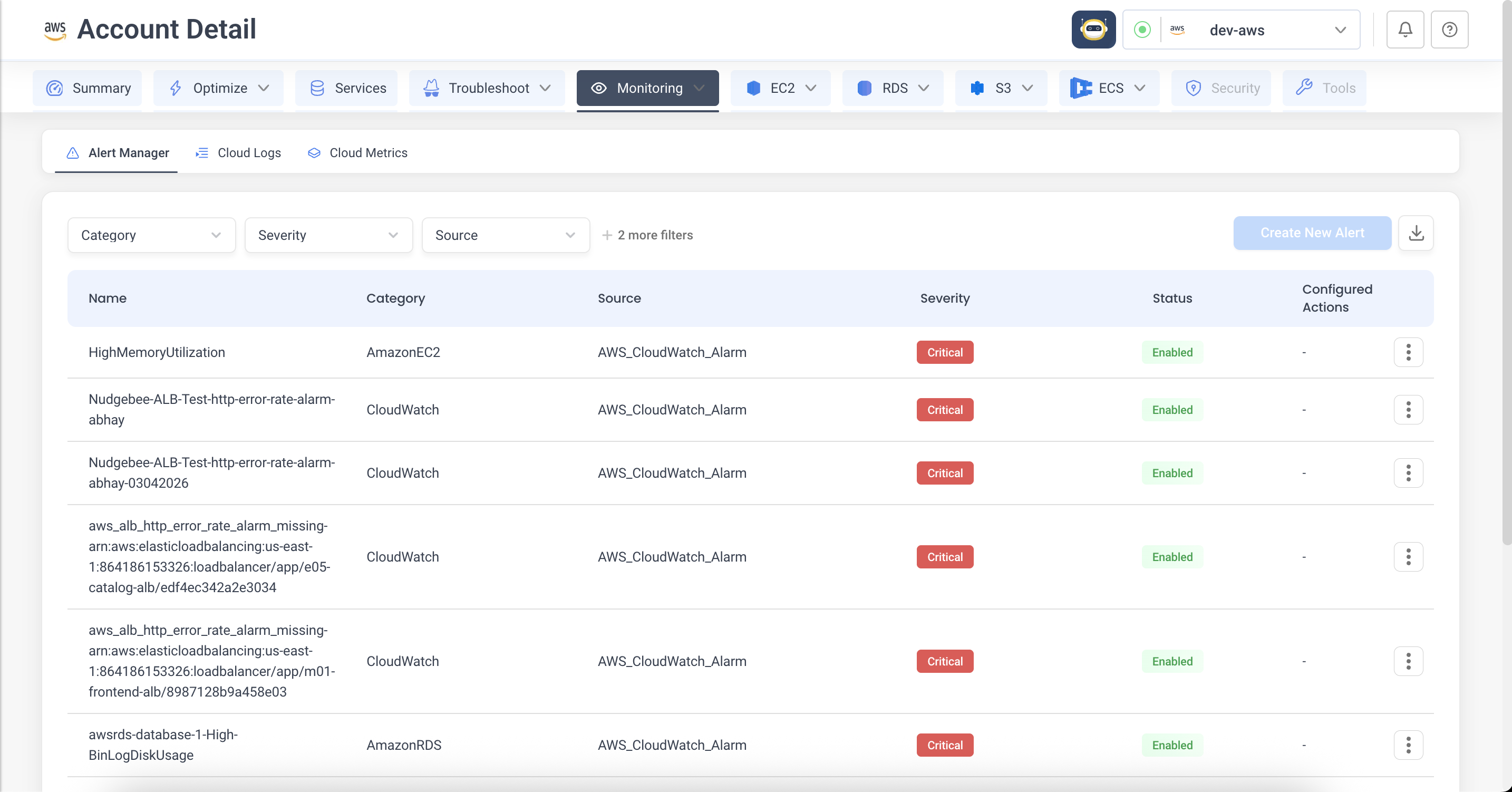Viewport: 1512px width, 792px height.
Task: Click the Source column header
Action: pos(618,299)
